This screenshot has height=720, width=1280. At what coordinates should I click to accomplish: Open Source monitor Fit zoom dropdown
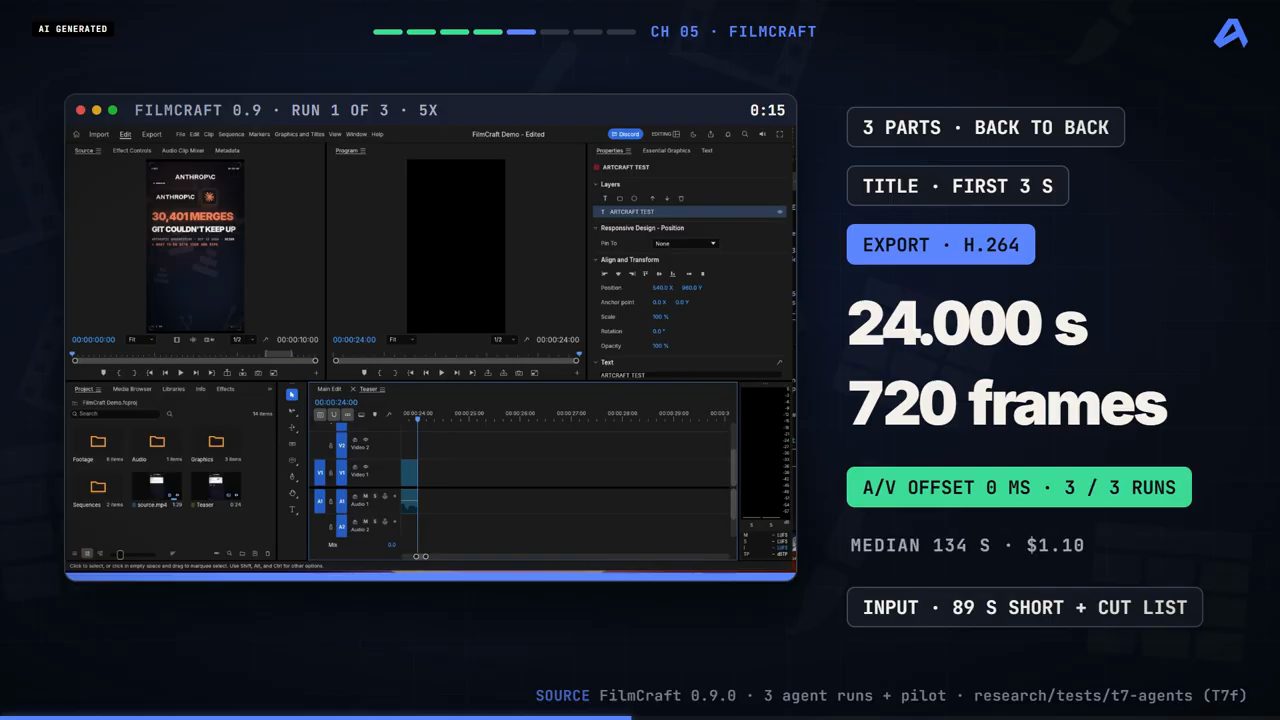pyautogui.click(x=141, y=340)
